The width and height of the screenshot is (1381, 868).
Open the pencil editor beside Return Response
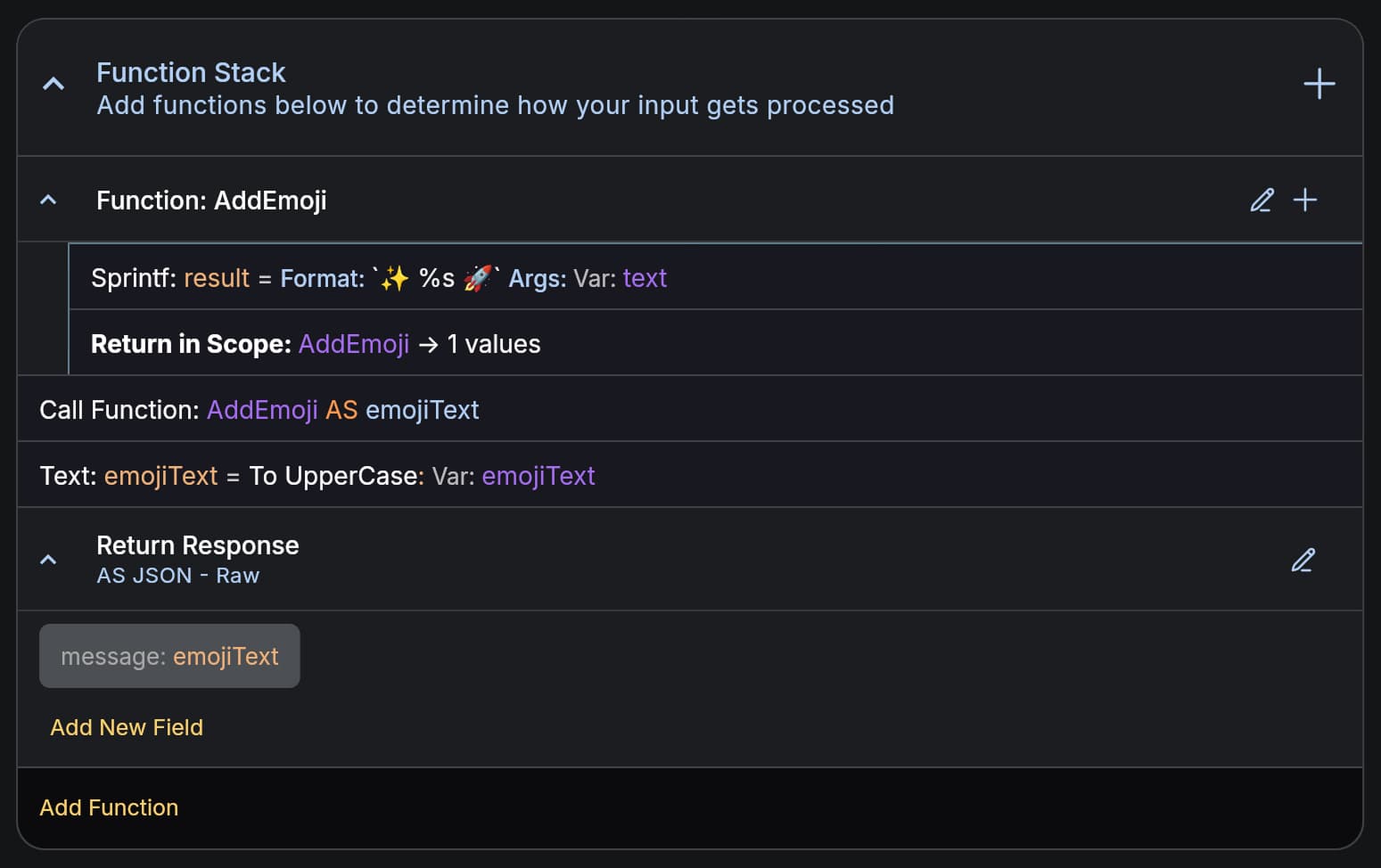pyautogui.click(x=1303, y=560)
